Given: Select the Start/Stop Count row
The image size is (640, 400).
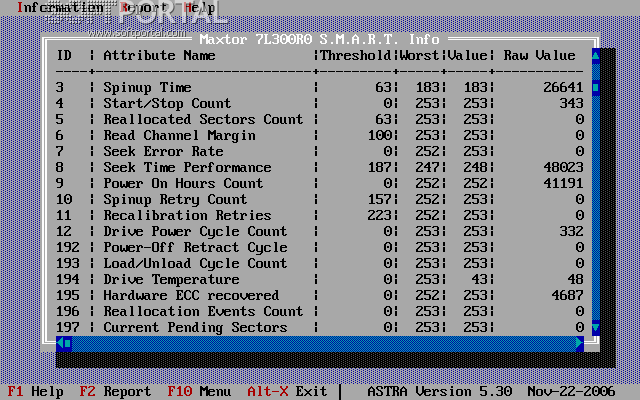Looking at the screenshot, I should click(x=320, y=103).
